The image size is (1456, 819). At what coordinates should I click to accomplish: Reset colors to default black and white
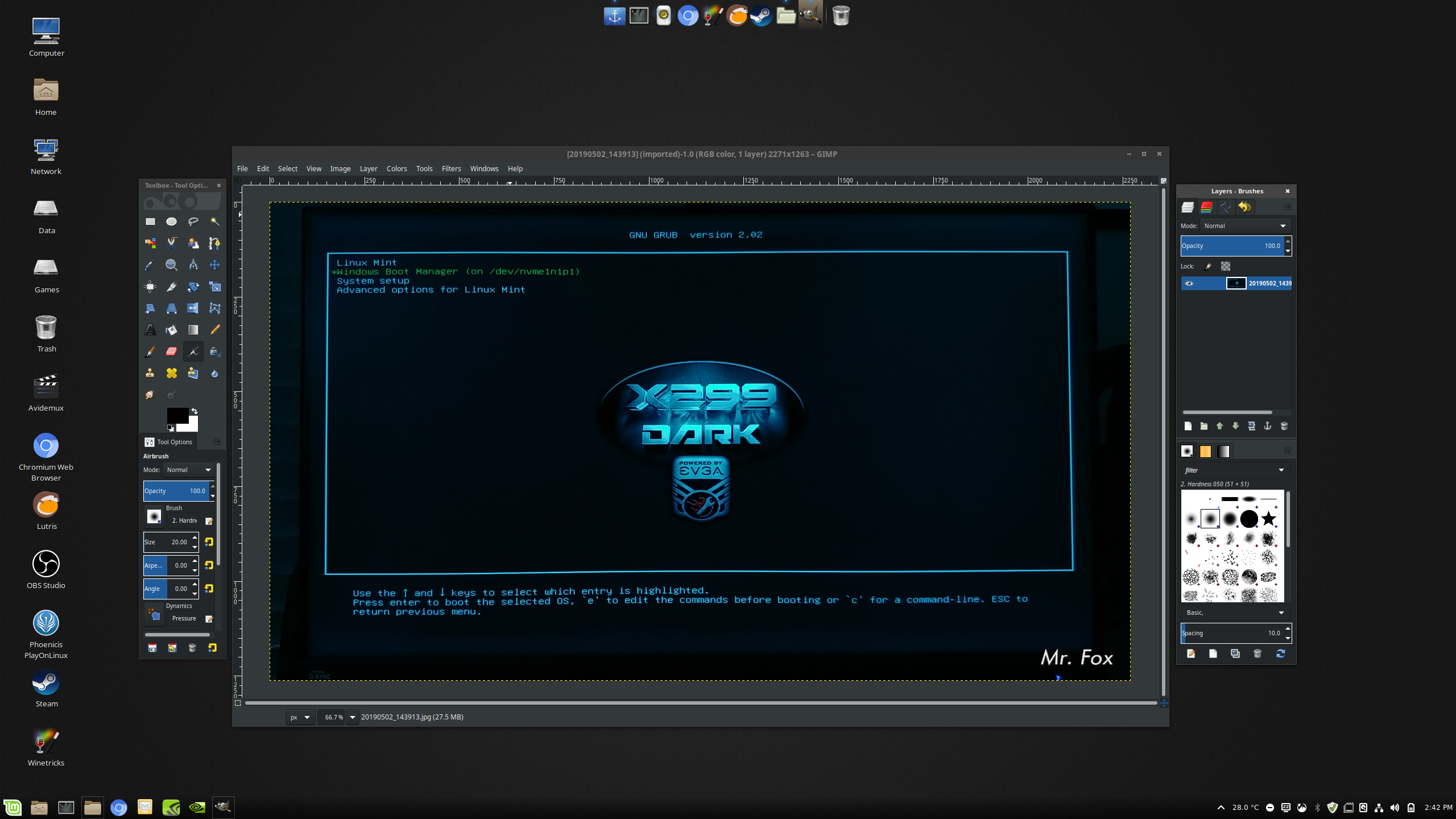tap(171, 428)
